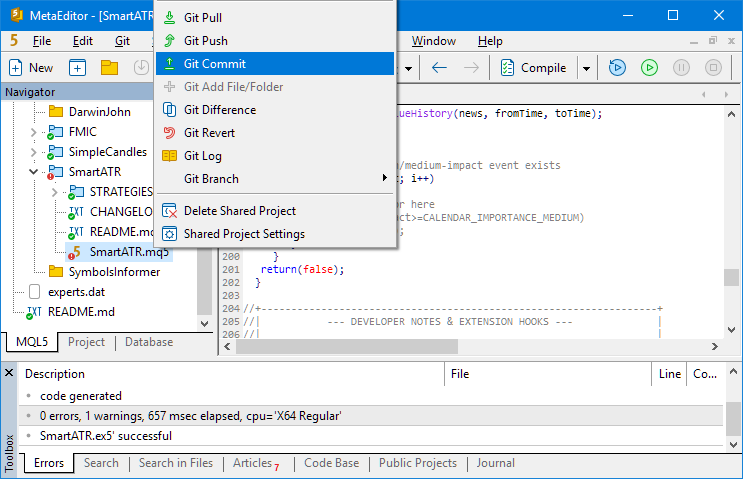Expand the Git Branch submenu
This screenshot has height=479, width=743.
(x=275, y=179)
